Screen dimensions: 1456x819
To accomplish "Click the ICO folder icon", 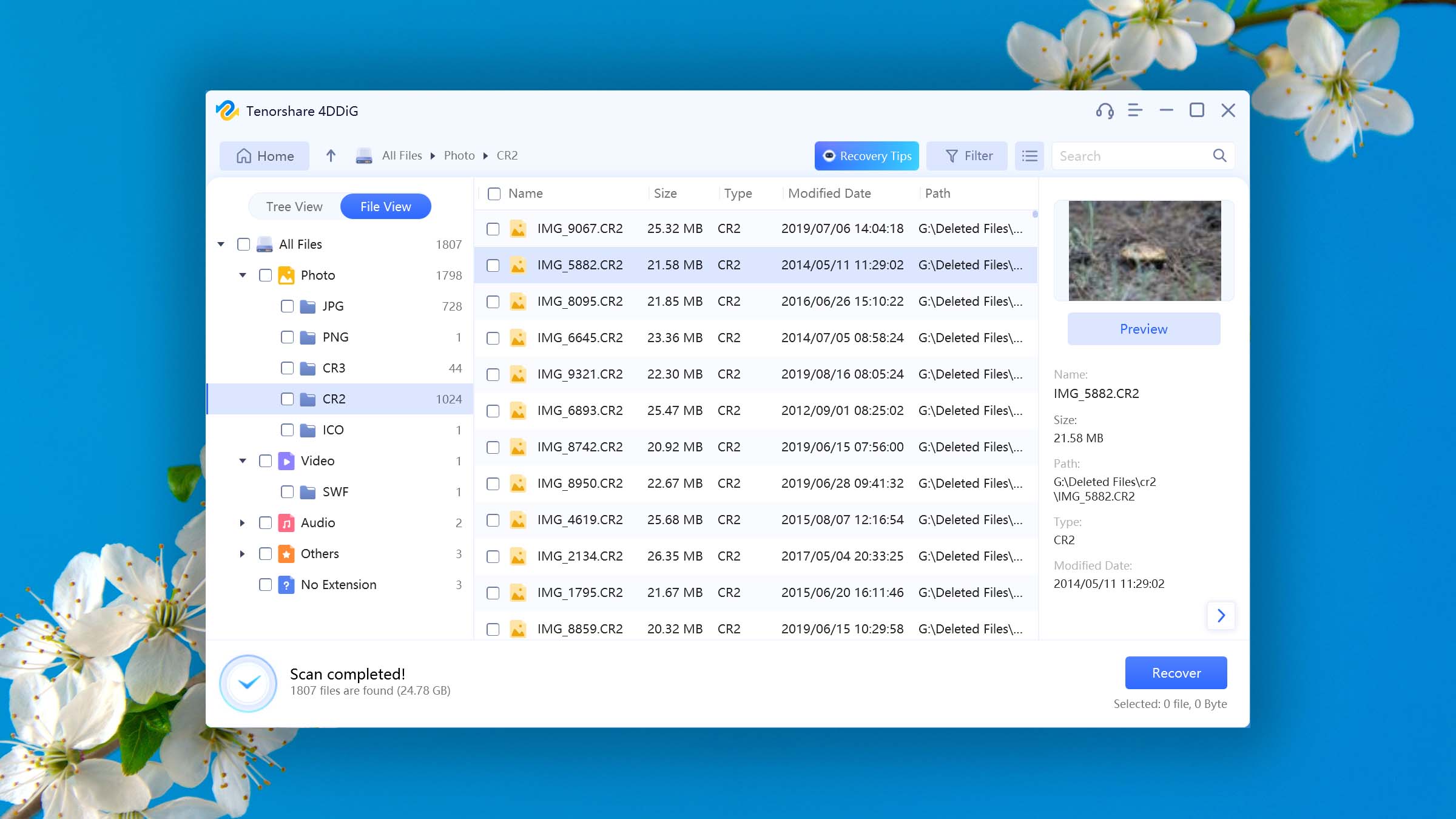I will tap(308, 430).
